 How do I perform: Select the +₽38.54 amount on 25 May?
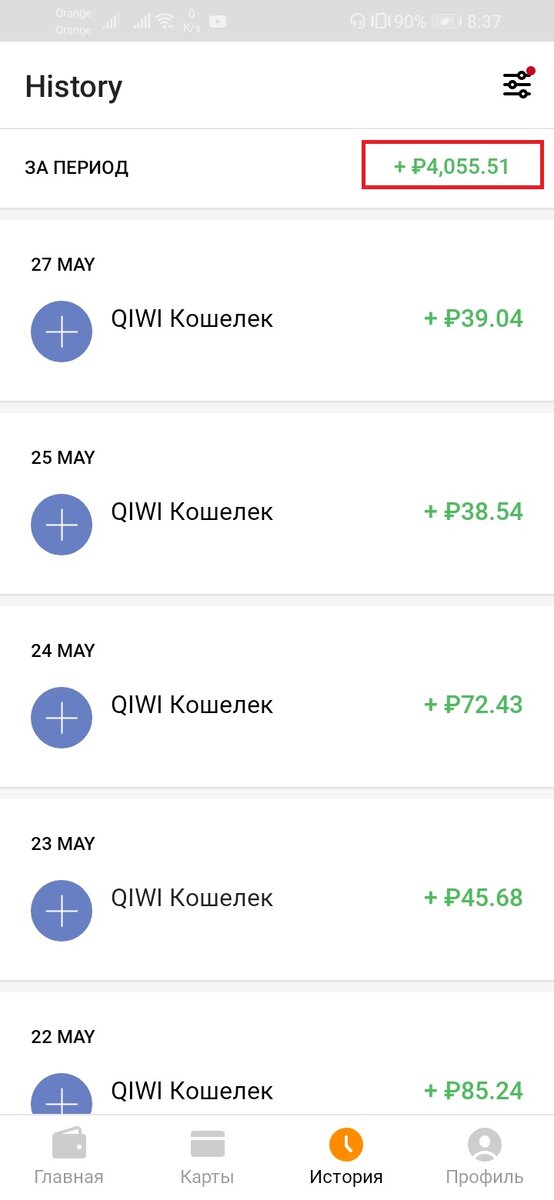(473, 512)
